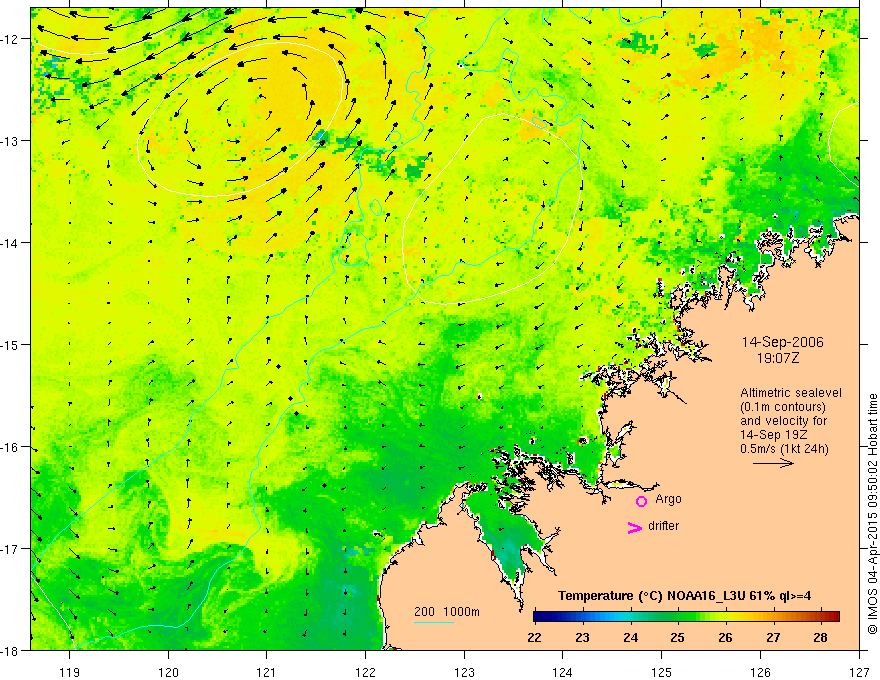Click the 'Temperature (°C) NOAA16_L3U 61% ql>=4' title
This screenshot has width=880, height=680.
pos(684,596)
